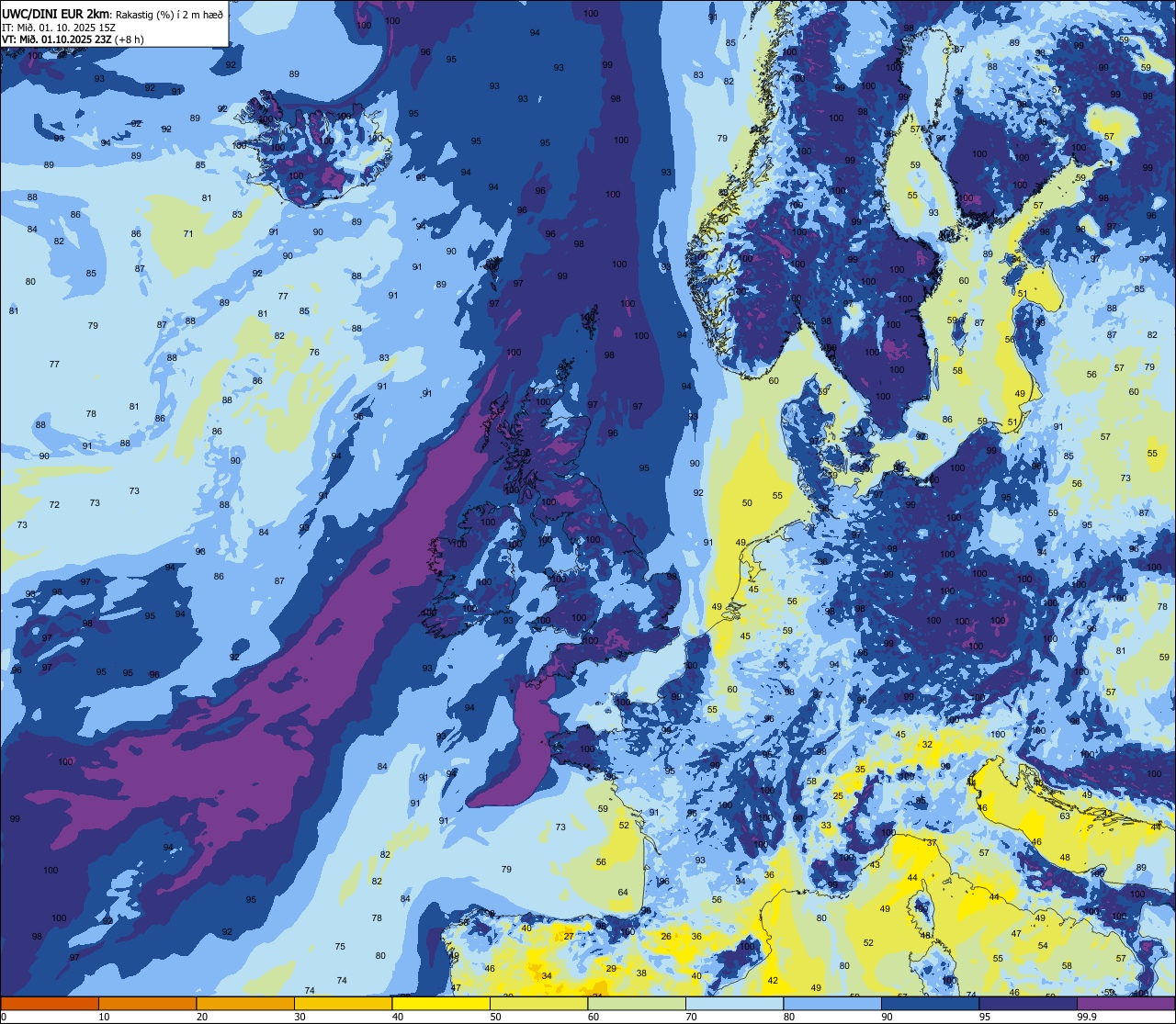Select the bright yellow 40–50% legend swatch
Image resolution: width=1176 pixels, height=1024 pixels.
pos(441,1003)
